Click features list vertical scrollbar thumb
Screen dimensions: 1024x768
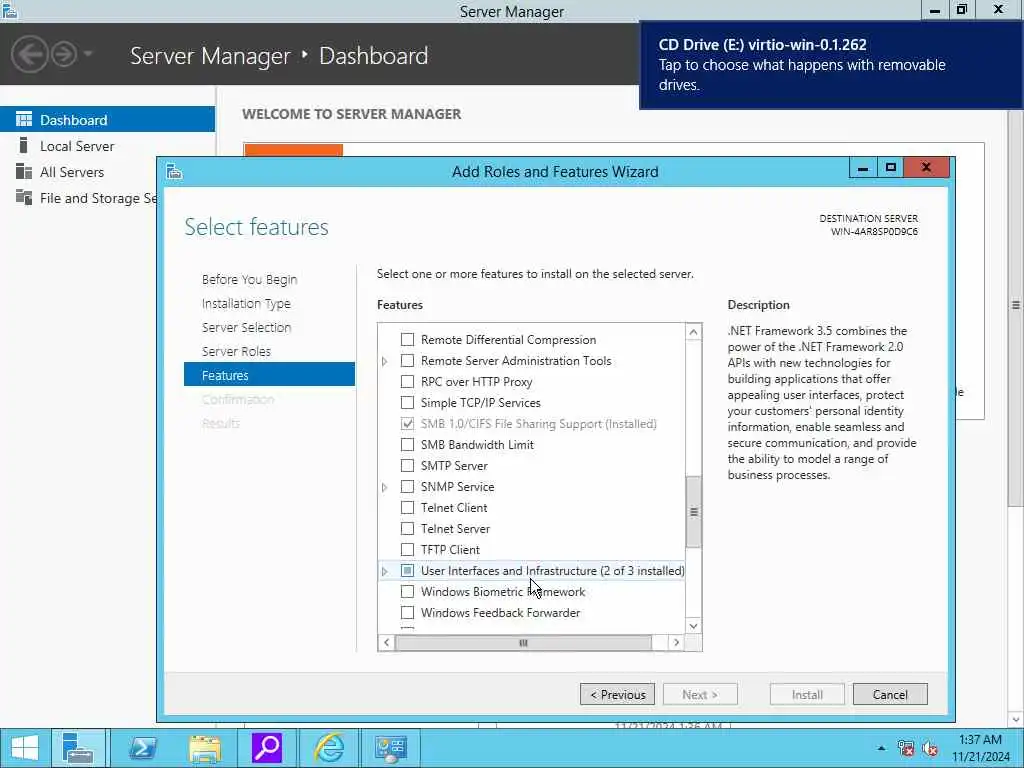point(694,512)
